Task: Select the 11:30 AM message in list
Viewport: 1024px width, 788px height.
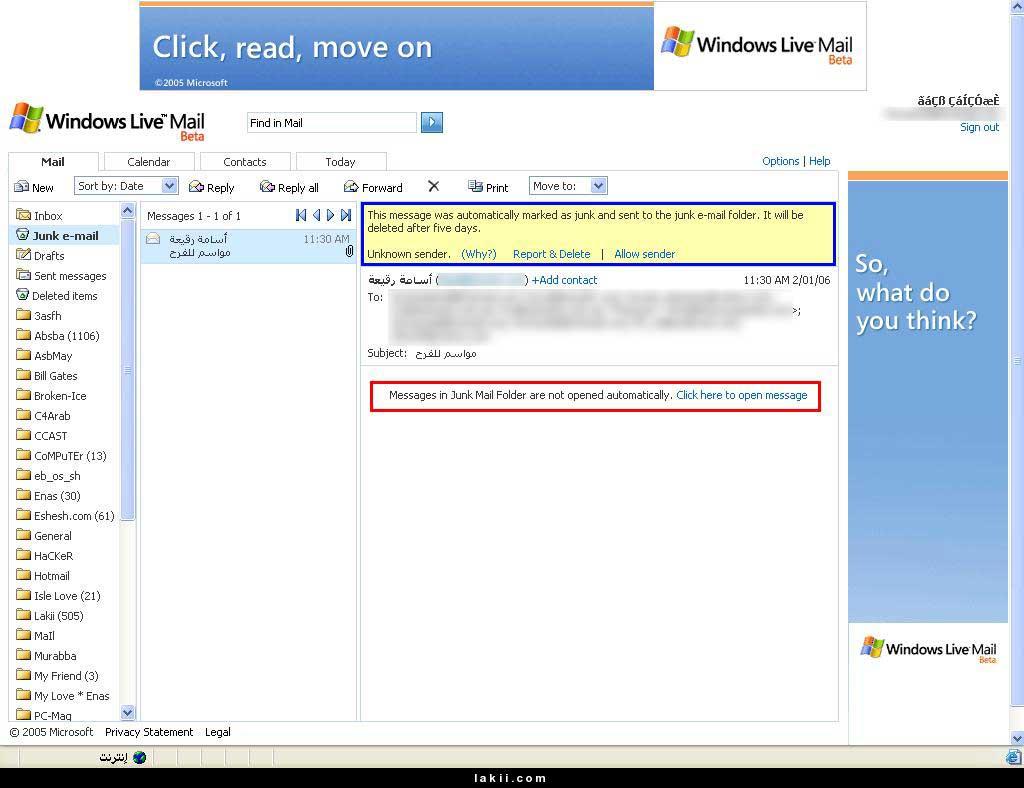Action: pyautogui.click(x=248, y=245)
